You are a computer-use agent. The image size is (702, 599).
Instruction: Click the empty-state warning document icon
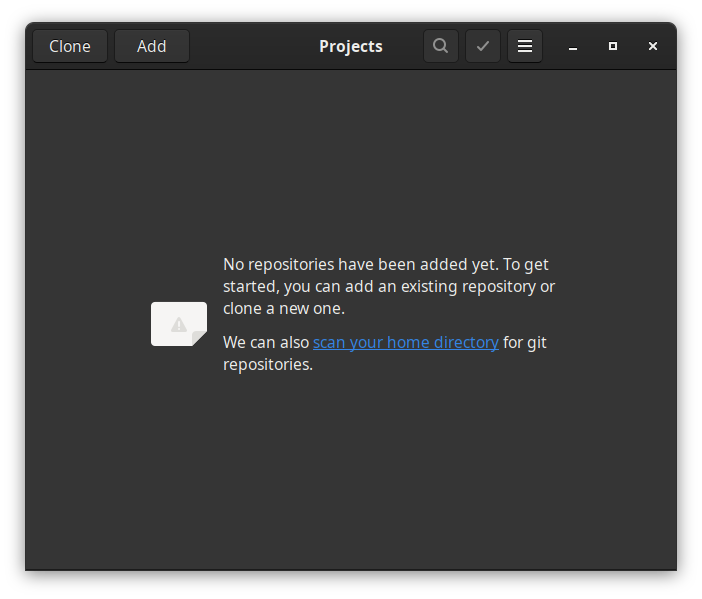tap(179, 324)
